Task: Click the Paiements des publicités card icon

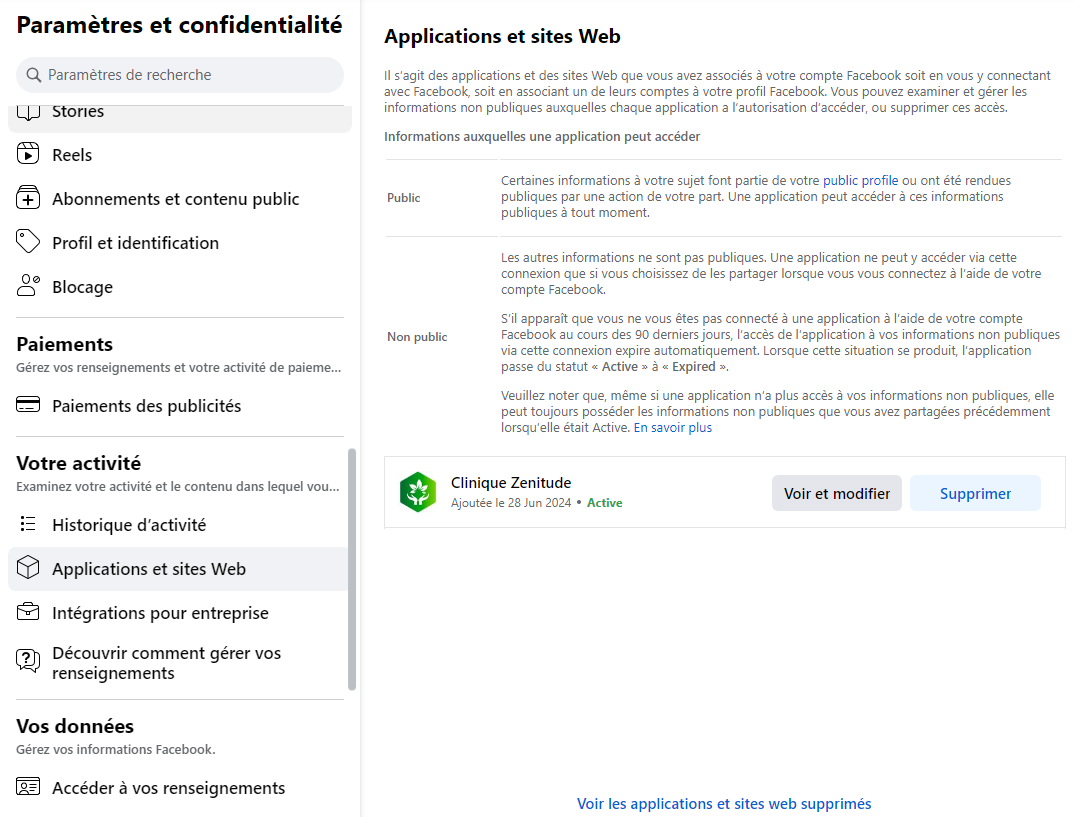Action: (x=28, y=406)
